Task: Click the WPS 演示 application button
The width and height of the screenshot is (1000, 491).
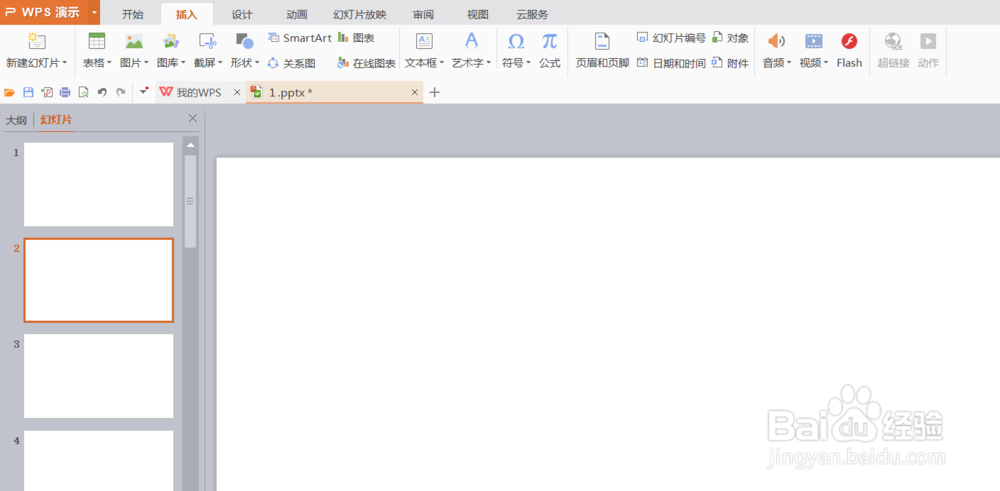Action: pyautogui.click(x=45, y=12)
